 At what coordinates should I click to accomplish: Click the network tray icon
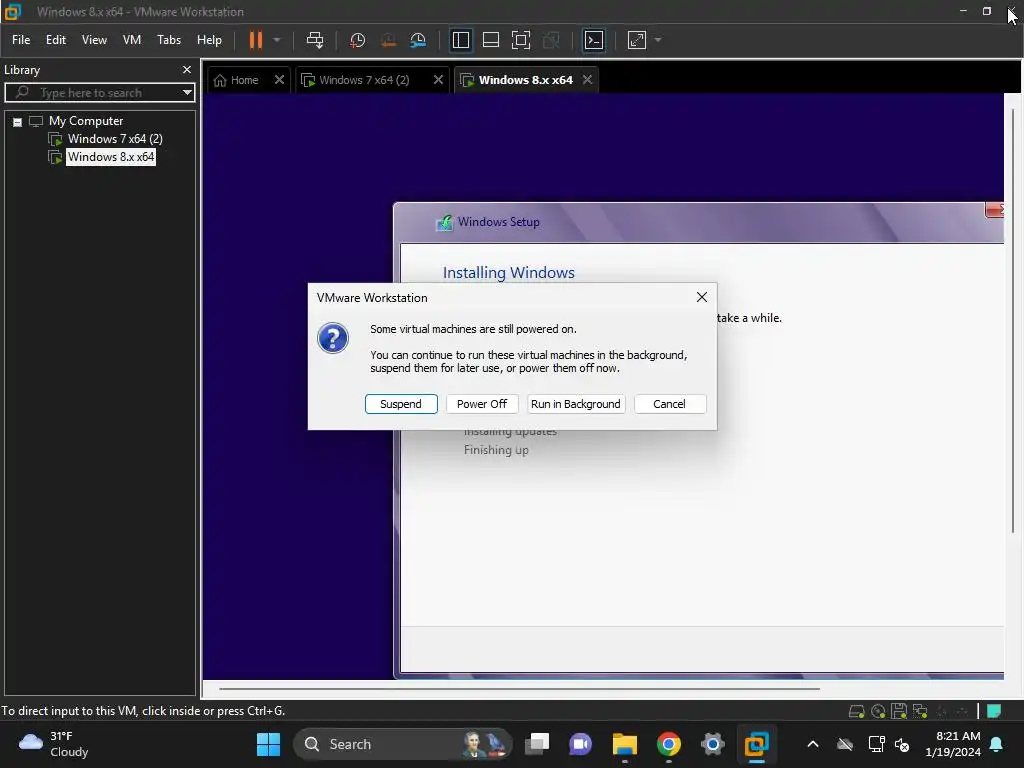click(x=876, y=744)
